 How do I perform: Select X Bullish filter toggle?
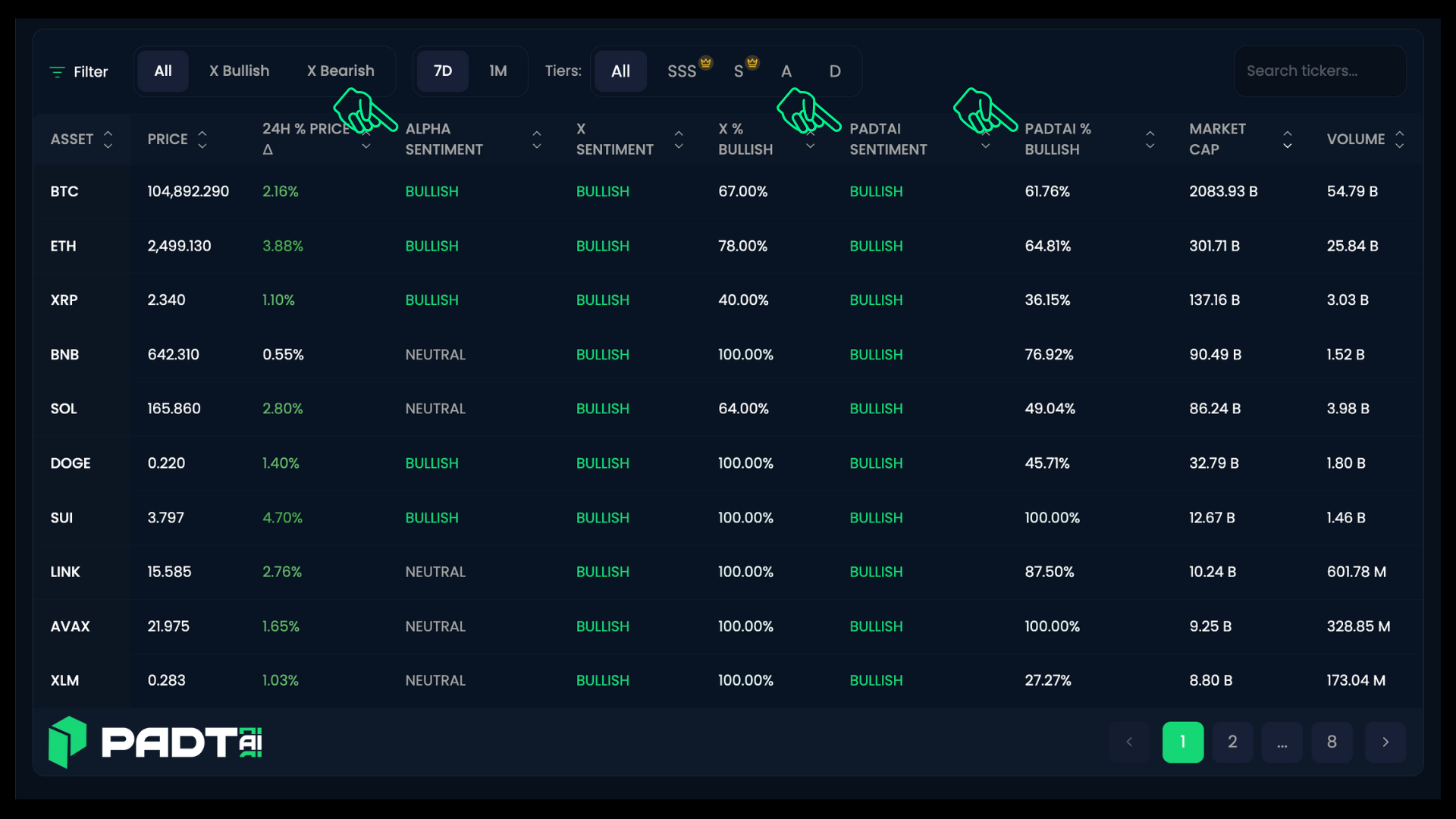239,71
